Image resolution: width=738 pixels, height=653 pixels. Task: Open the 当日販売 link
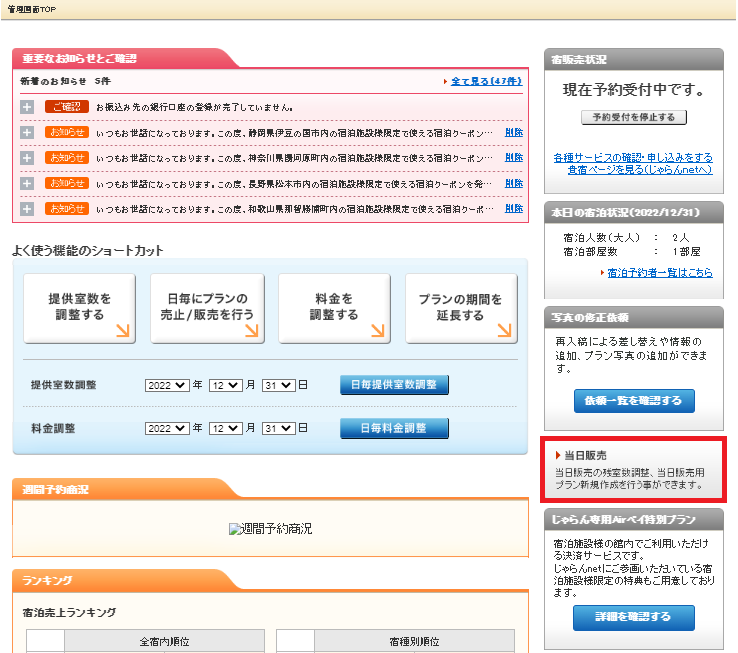[587, 455]
